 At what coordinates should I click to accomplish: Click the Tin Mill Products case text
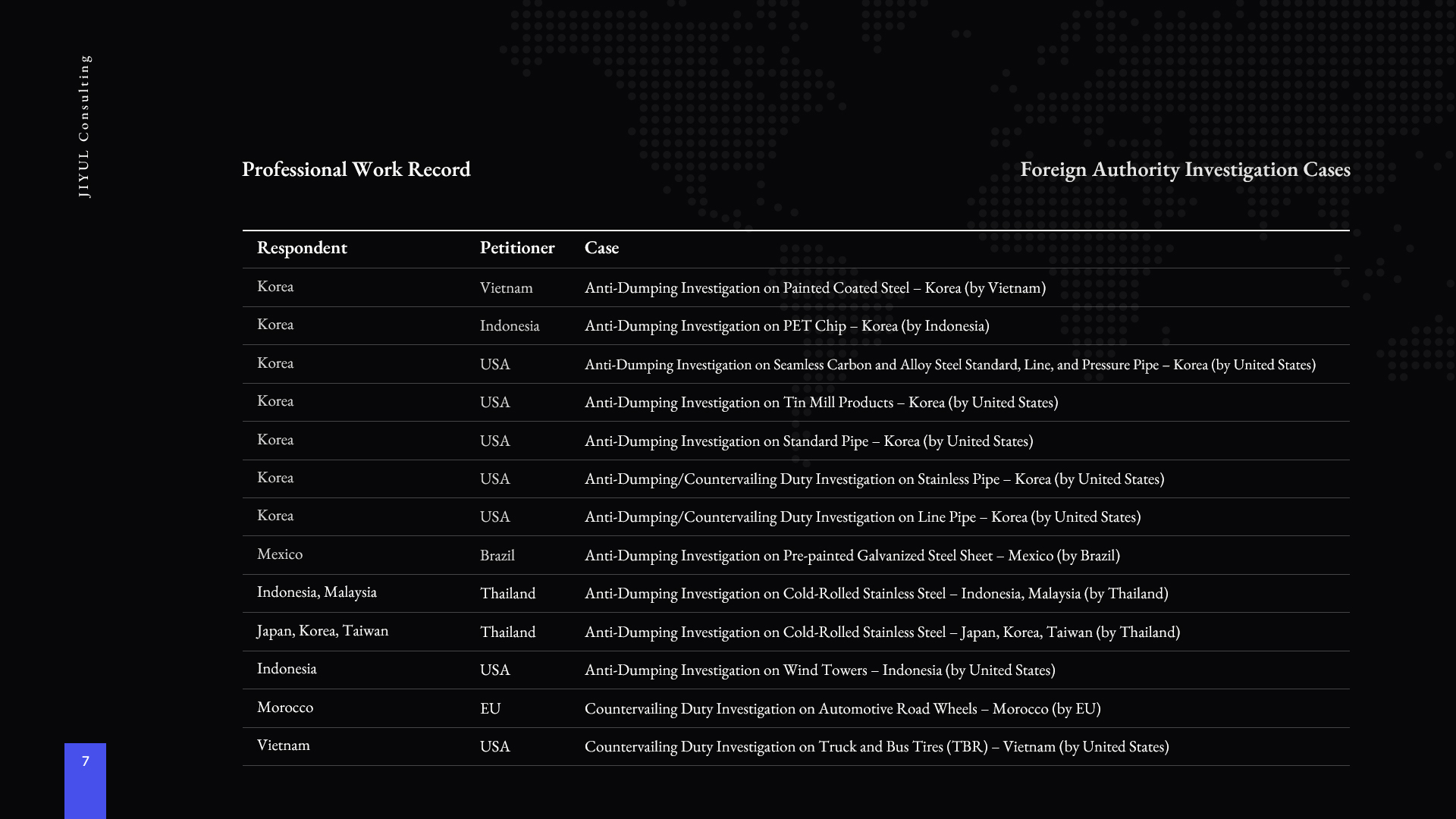click(x=821, y=403)
